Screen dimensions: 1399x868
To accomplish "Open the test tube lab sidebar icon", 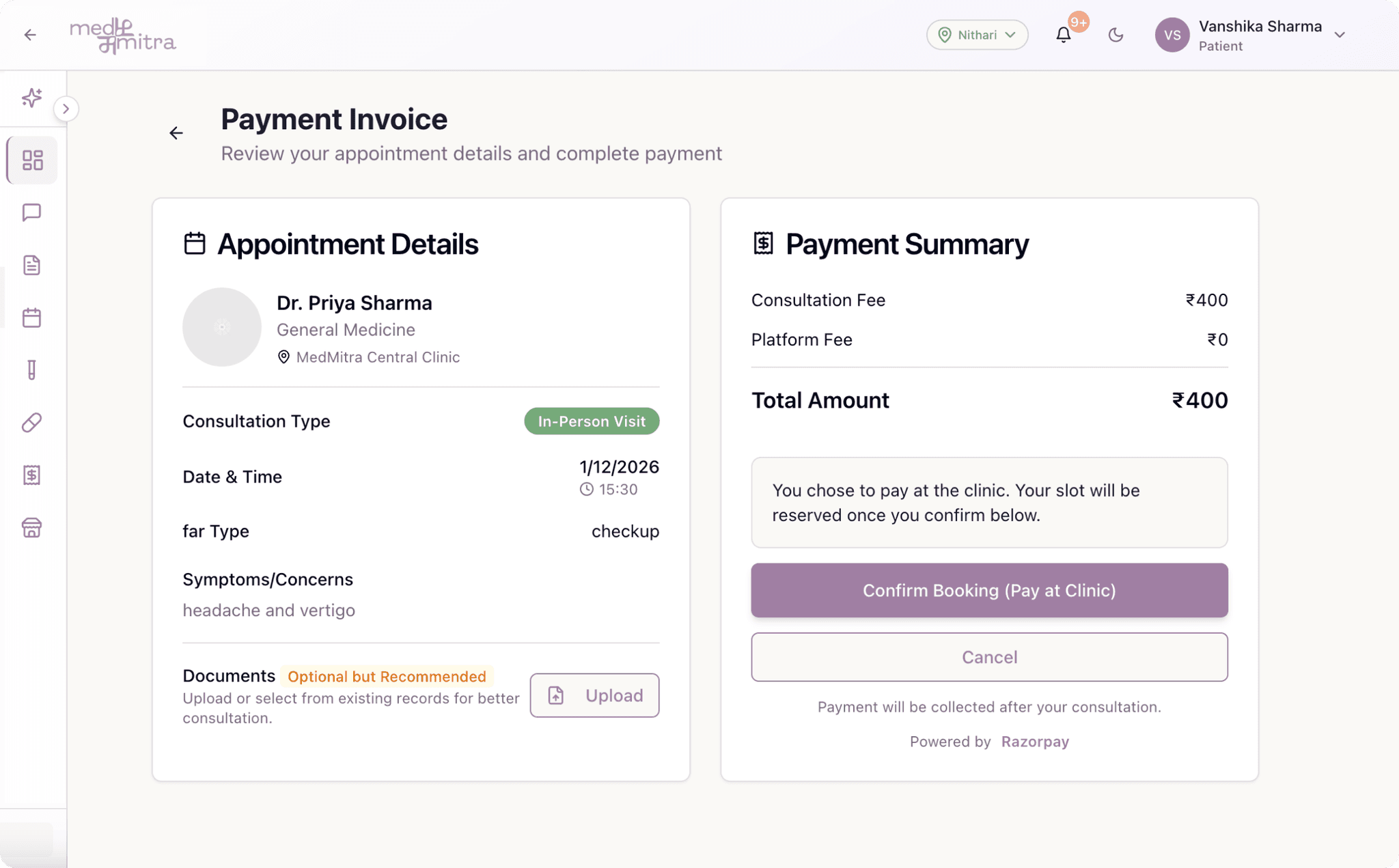I will (32, 369).
